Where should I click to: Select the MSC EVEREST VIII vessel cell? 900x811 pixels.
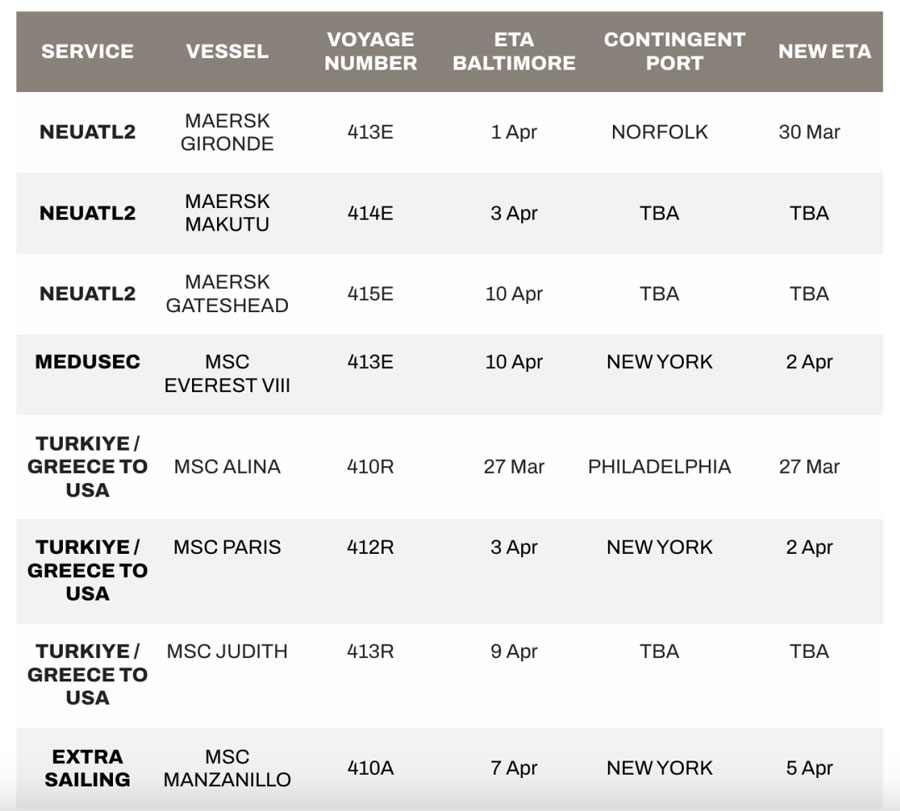pyautogui.click(x=227, y=374)
